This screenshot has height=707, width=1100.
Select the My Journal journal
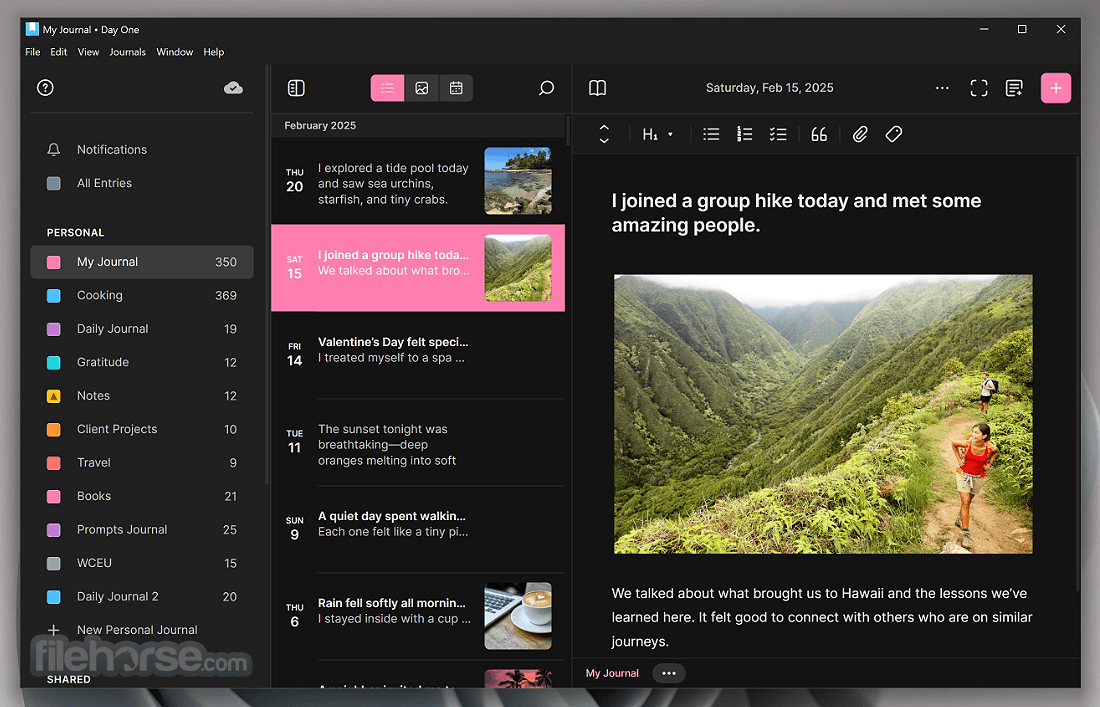tap(142, 262)
